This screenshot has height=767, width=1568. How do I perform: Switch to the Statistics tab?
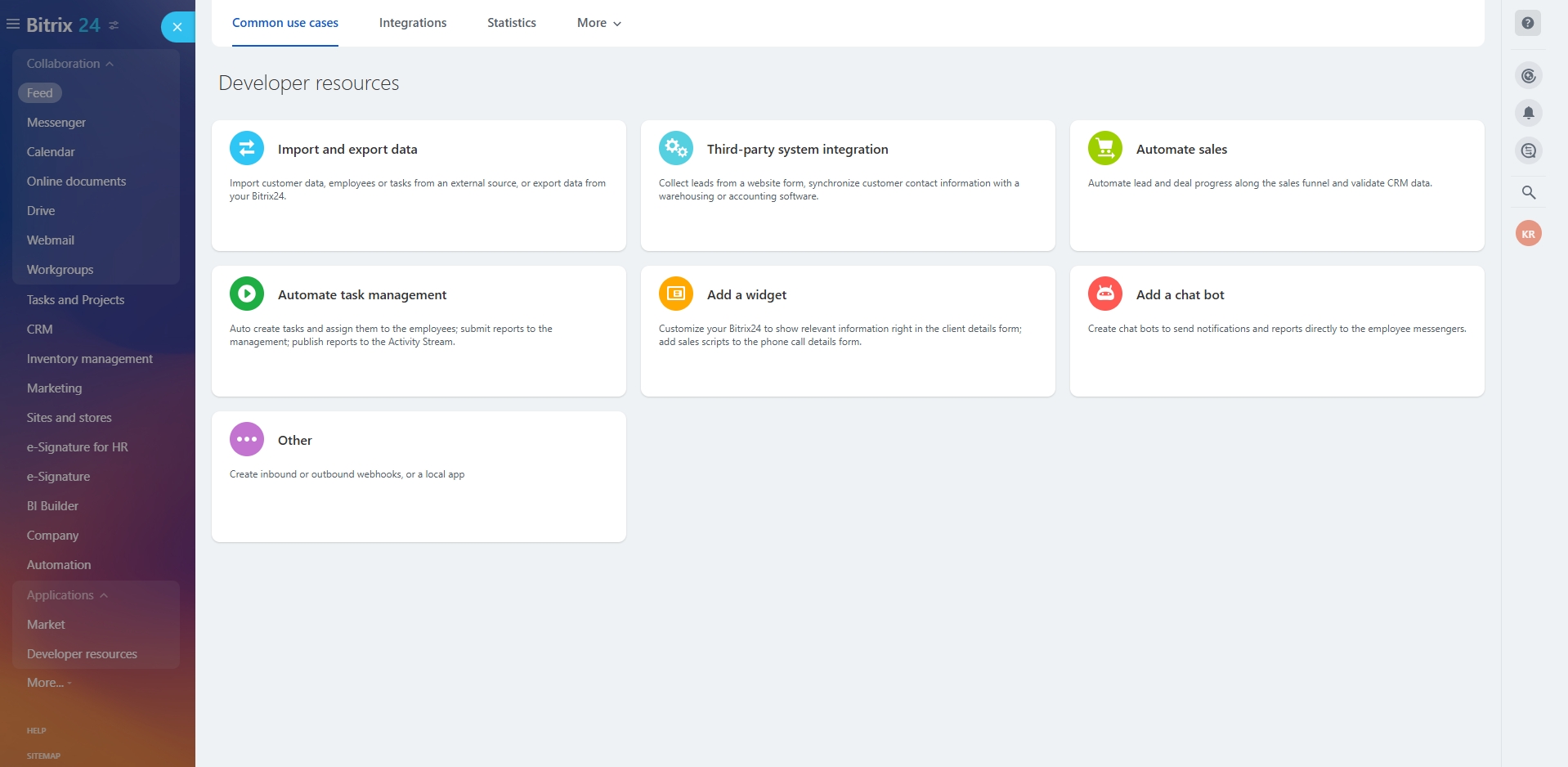tap(511, 23)
